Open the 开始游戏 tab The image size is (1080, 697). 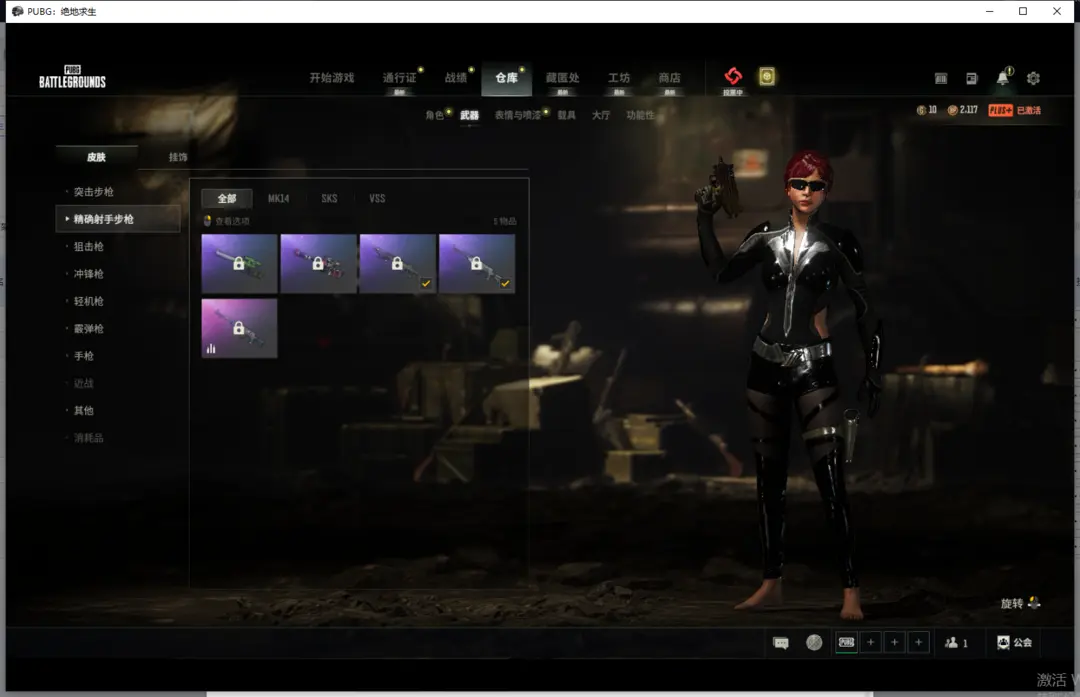(x=331, y=78)
